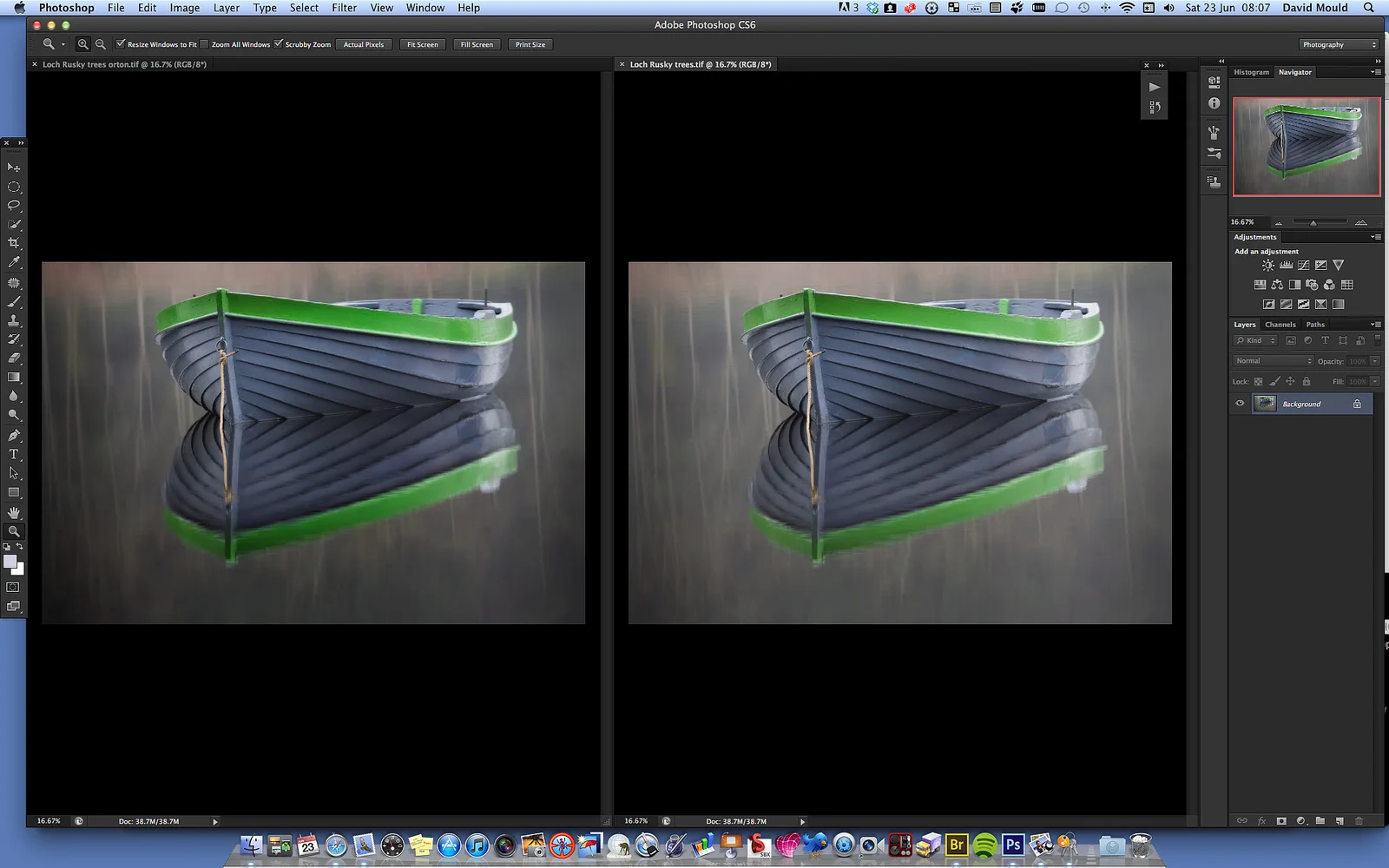Toggle Quick Mask mode in toolbar
1389x868 pixels.
point(13,588)
